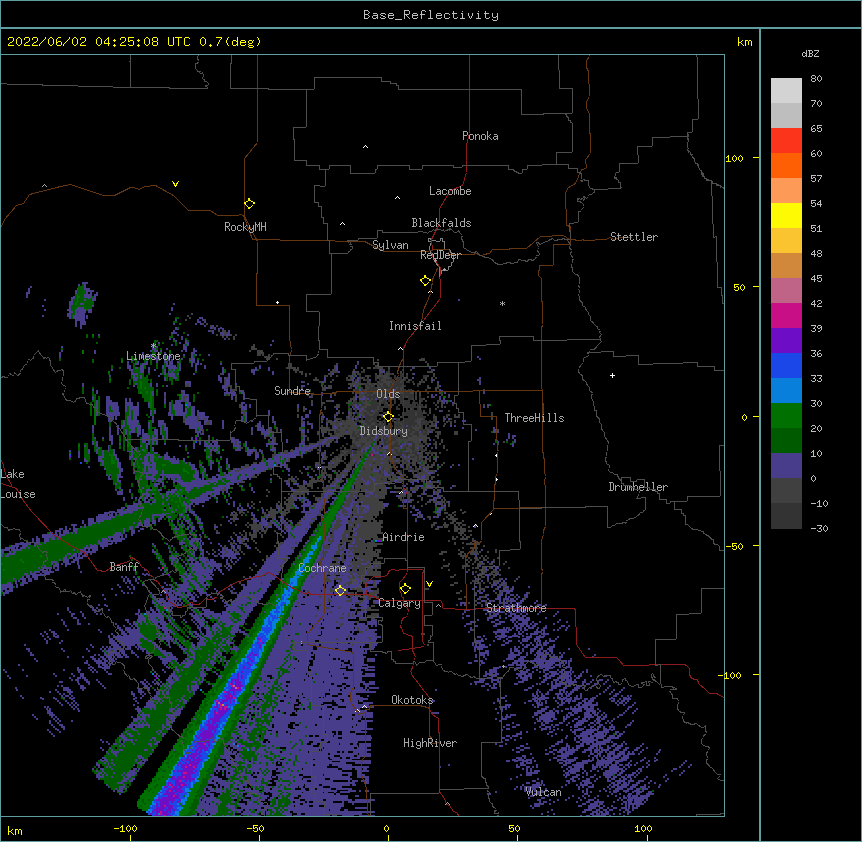This screenshot has width=862, height=842.
Task: Click the Lacombe town label
Action: (450, 191)
